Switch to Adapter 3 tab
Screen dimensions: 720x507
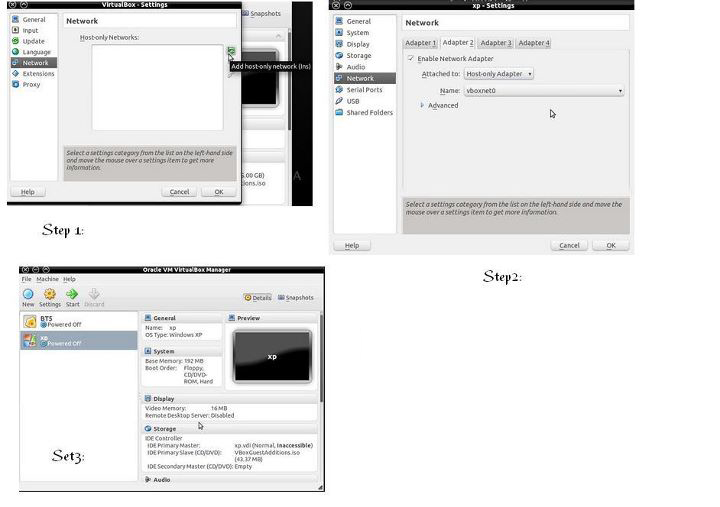coord(495,43)
